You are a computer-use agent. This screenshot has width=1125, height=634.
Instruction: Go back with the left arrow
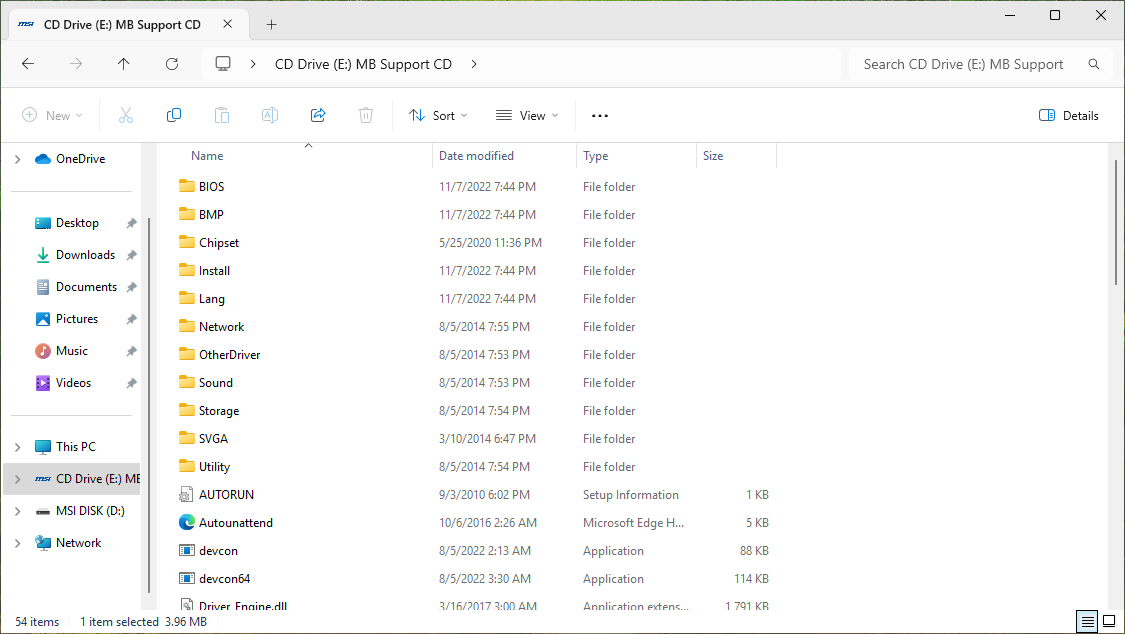click(28, 64)
